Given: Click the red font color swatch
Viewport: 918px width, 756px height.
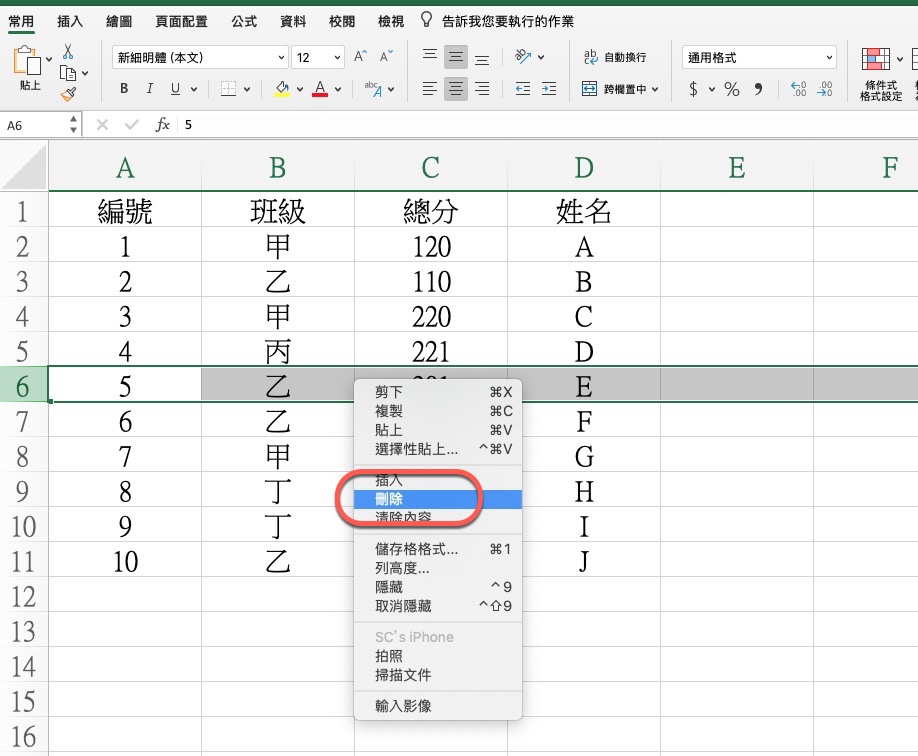Looking at the screenshot, I should pyautogui.click(x=320, y=89).
